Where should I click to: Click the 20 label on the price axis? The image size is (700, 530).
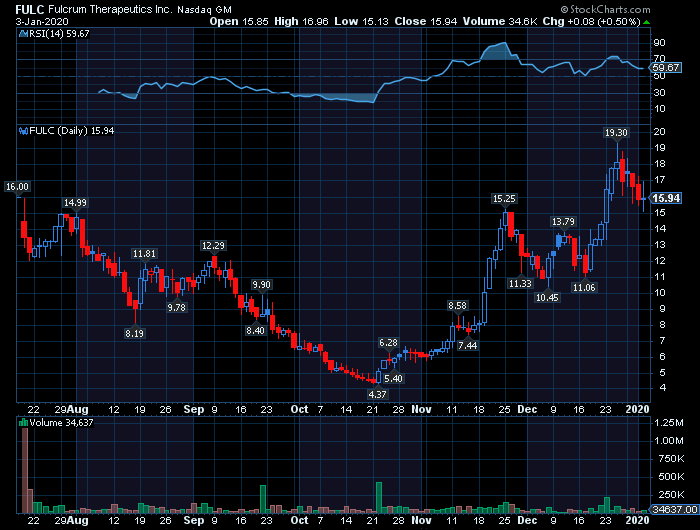[659, 131]
